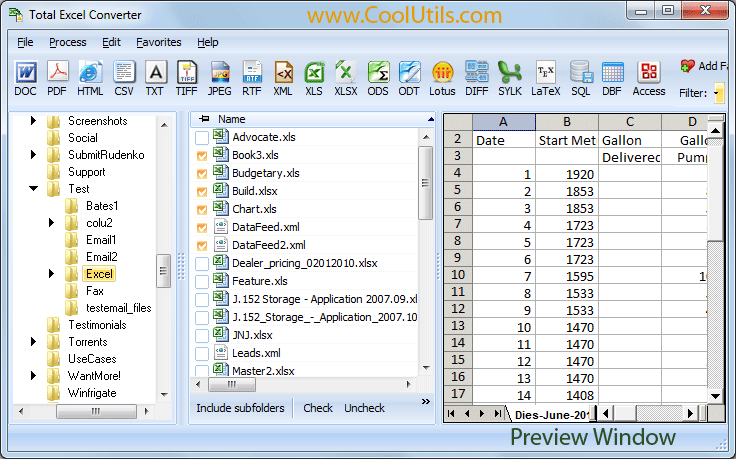Click the file list horizontal scrollbar thumb

[232, 384]
